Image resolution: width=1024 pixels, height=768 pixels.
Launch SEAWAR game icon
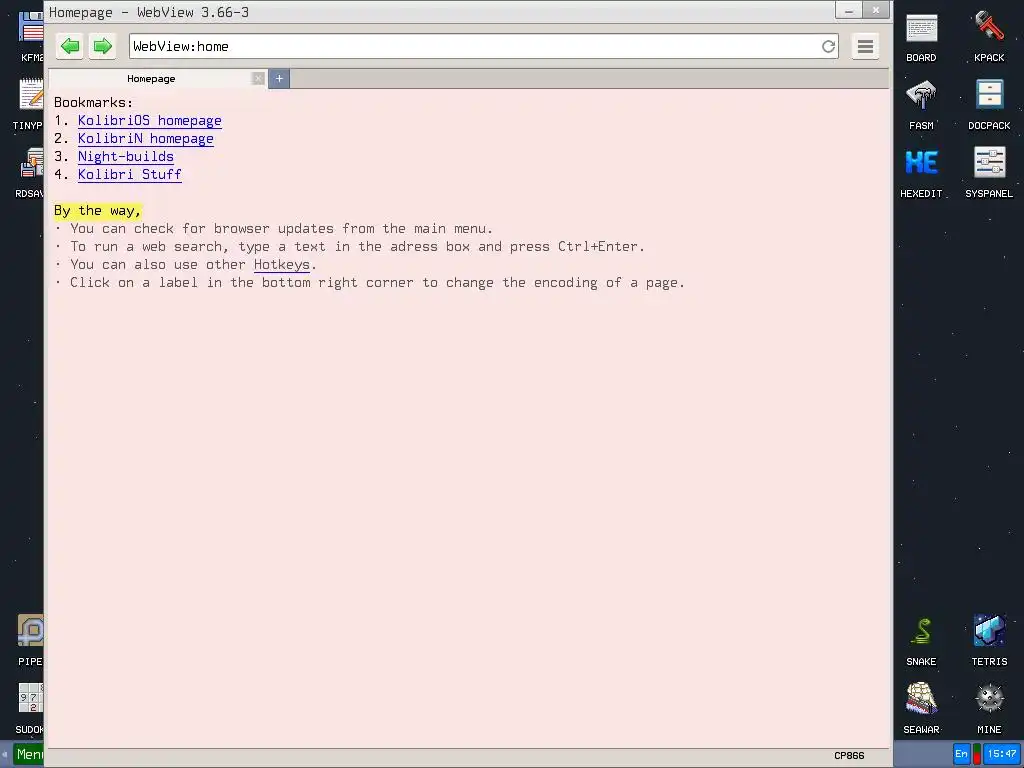[921, 709]
